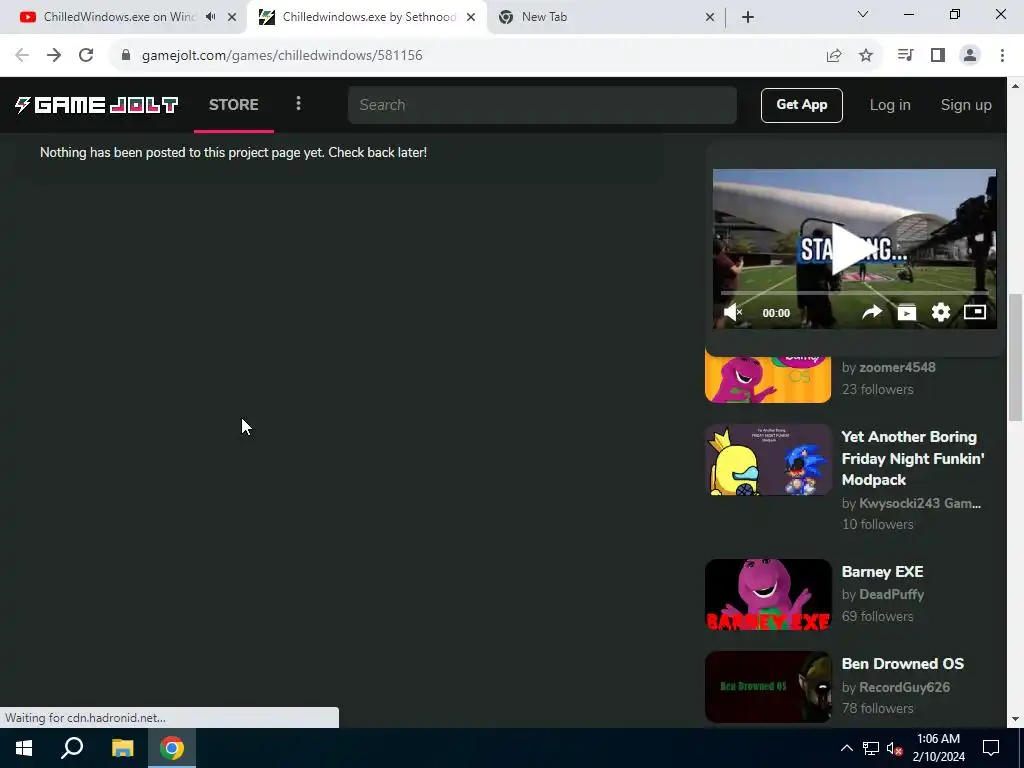This screenshot has height=768, width=1024.
Task: Open a new browser tab with plus
Action: tap(748, 17)
